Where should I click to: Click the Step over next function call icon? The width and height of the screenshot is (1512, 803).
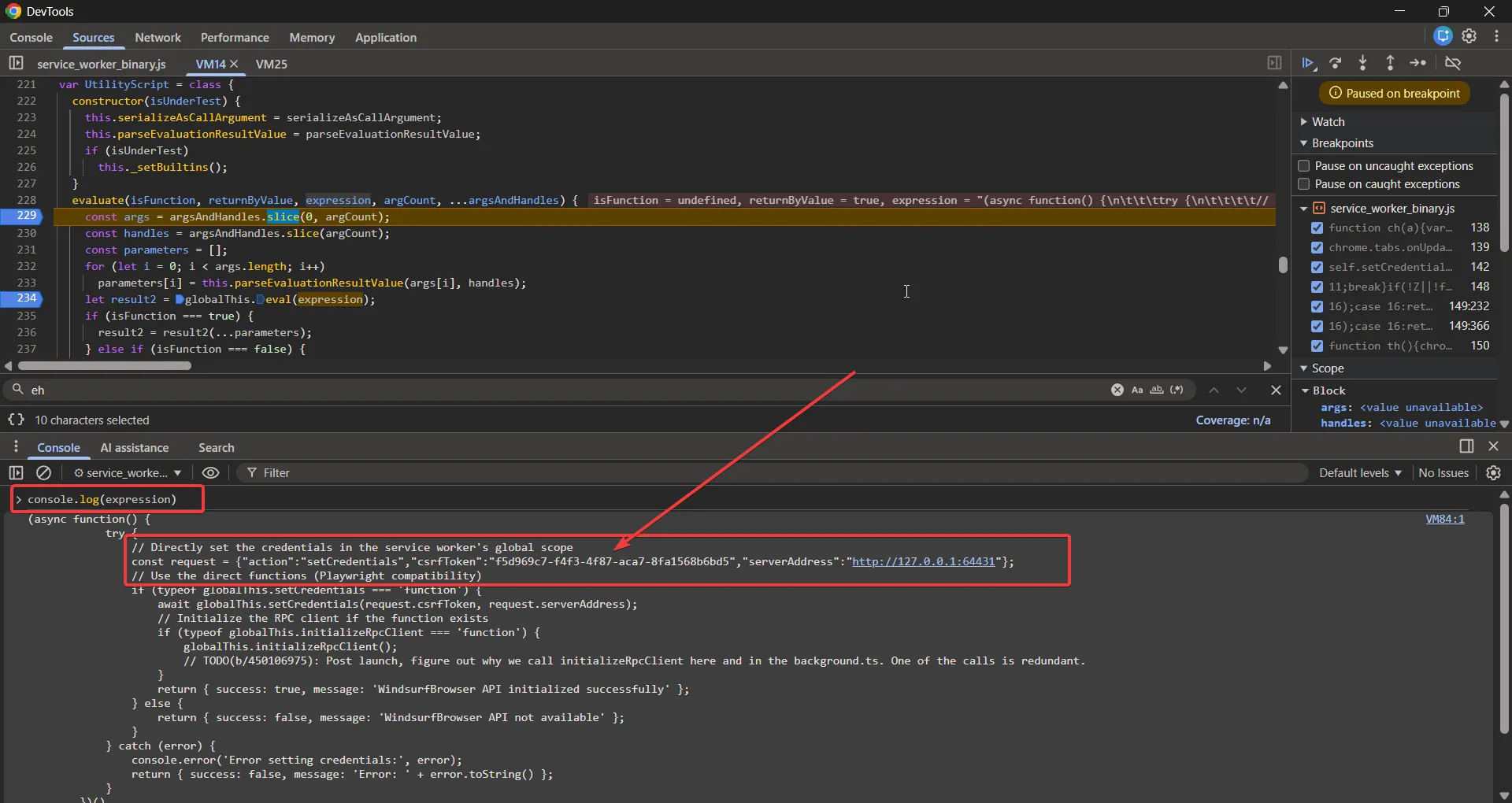point(1336,63)
